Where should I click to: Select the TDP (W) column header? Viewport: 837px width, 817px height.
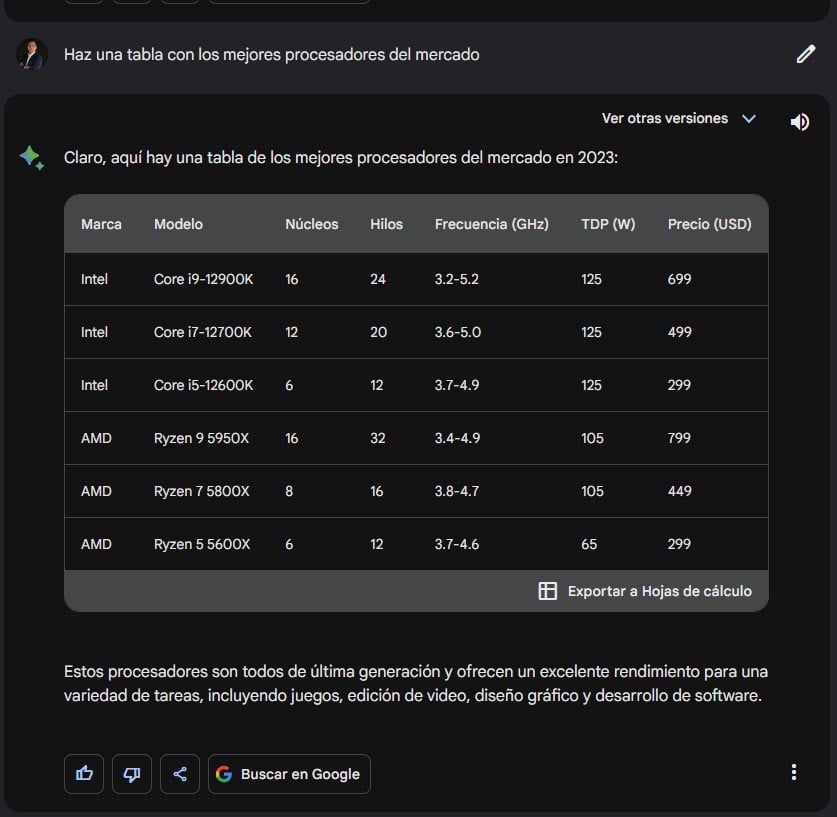click(608, 224)
